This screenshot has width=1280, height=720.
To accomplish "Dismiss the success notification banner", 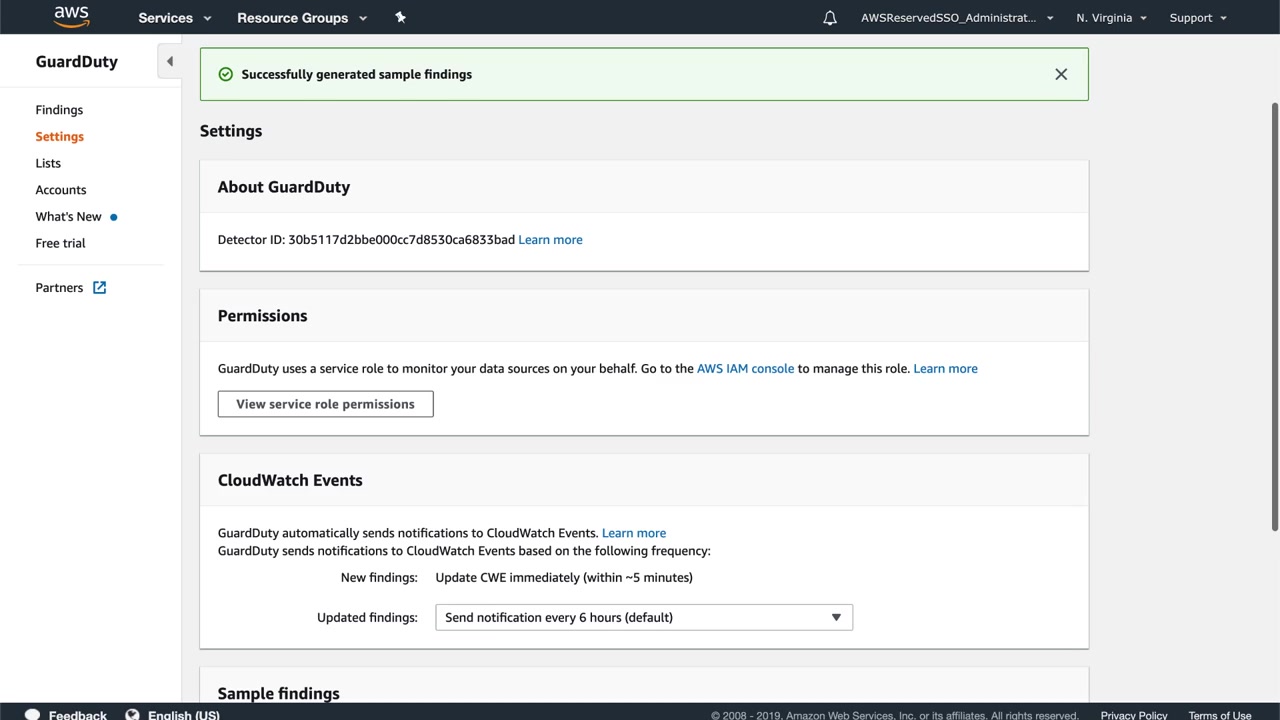I will pyautogui.click(x=1061, y=74).
